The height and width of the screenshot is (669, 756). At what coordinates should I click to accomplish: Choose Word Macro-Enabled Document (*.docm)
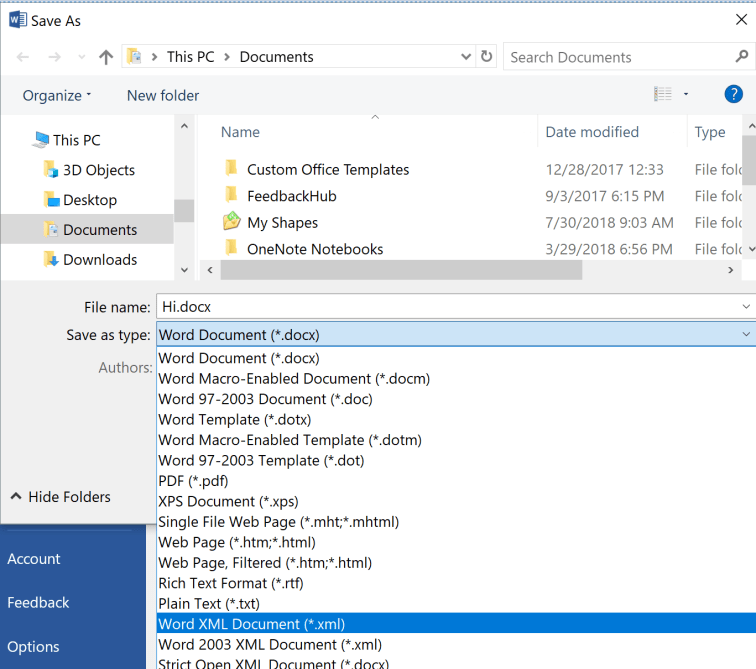(x=456, y=379)
